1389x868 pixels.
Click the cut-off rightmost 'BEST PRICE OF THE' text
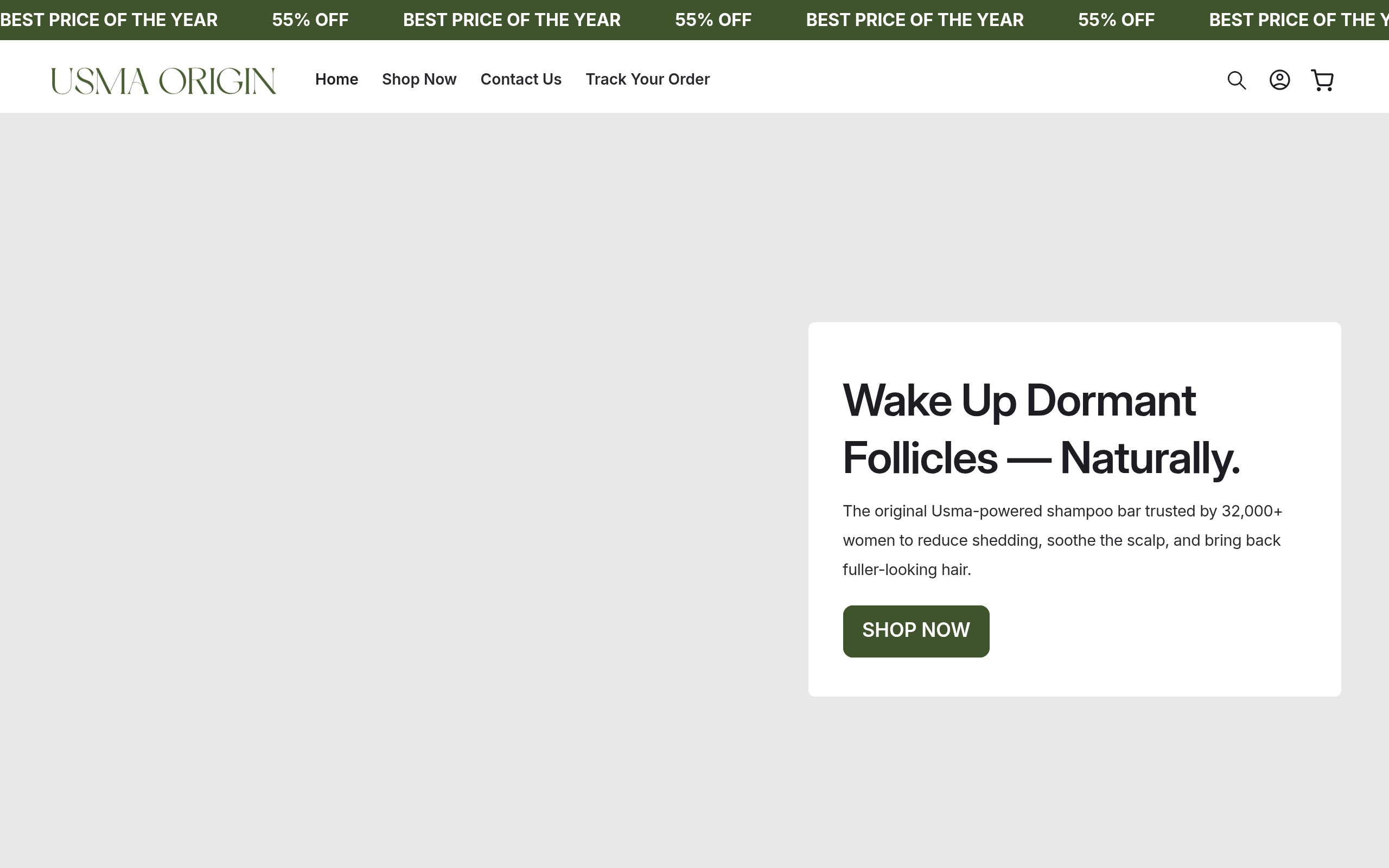1297,20
